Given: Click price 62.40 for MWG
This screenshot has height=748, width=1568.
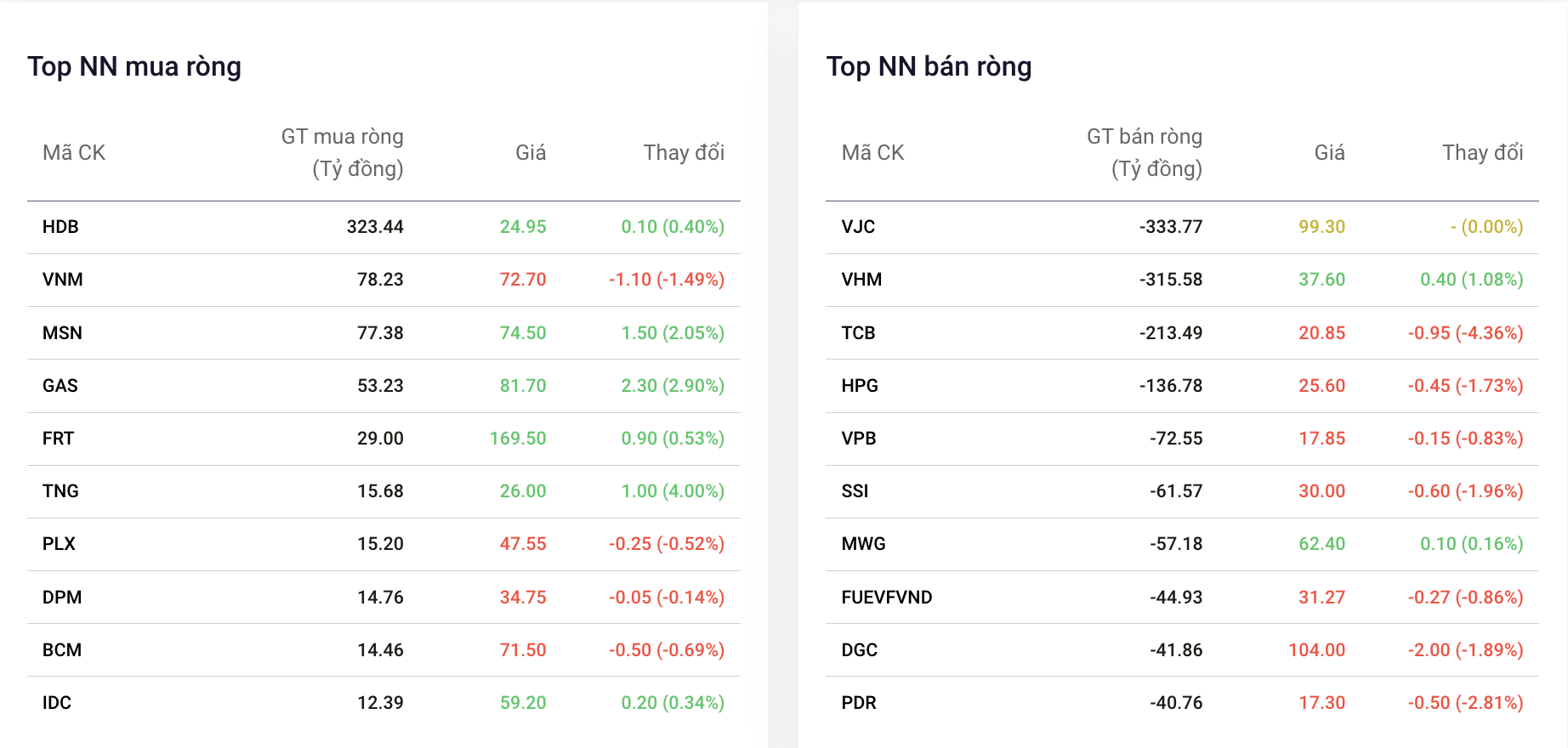Looking at the screenshot, I should tap(1321, 544).
